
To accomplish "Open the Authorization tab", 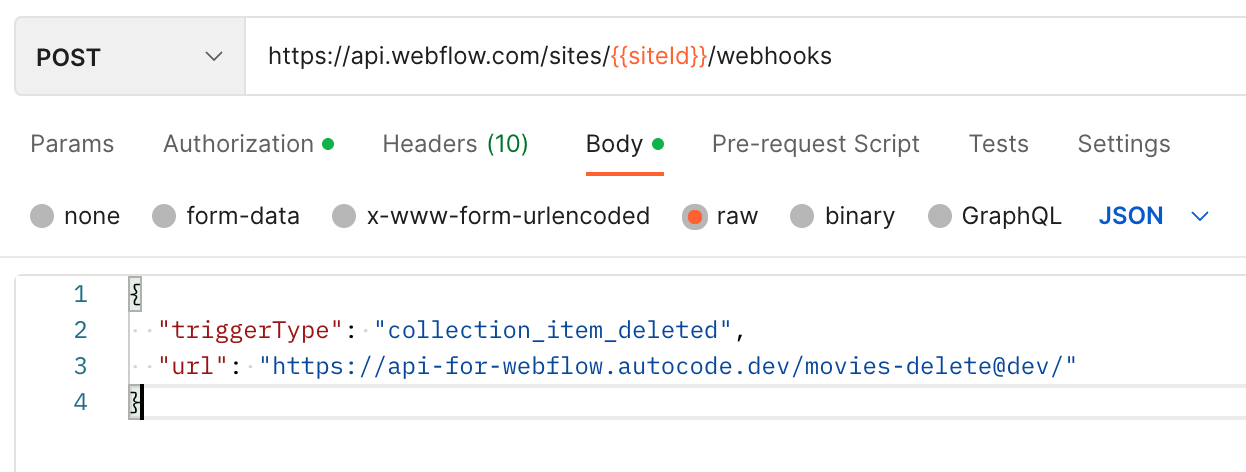I will pyautogui.click(x=239, y=144).
